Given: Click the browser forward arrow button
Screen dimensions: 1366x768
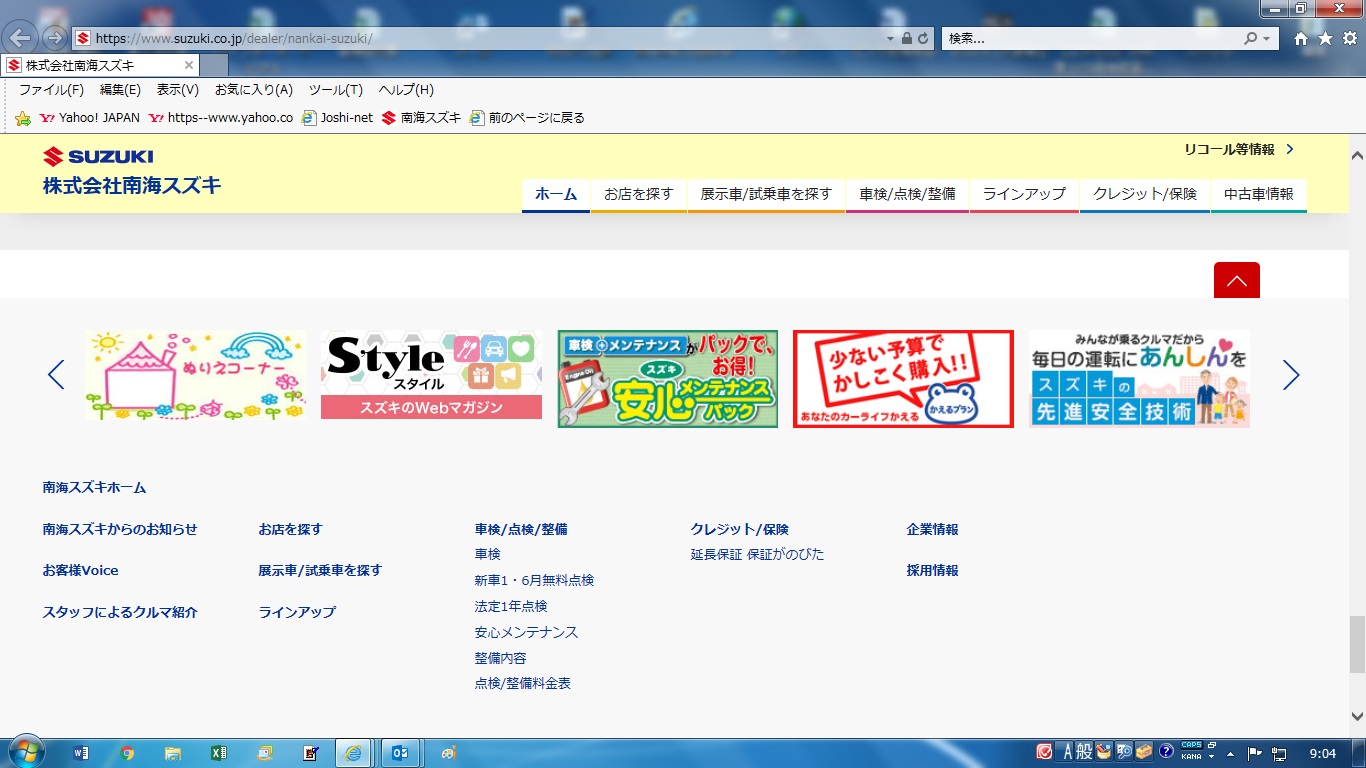Looking at the screenshot, I should pos(54,38).
